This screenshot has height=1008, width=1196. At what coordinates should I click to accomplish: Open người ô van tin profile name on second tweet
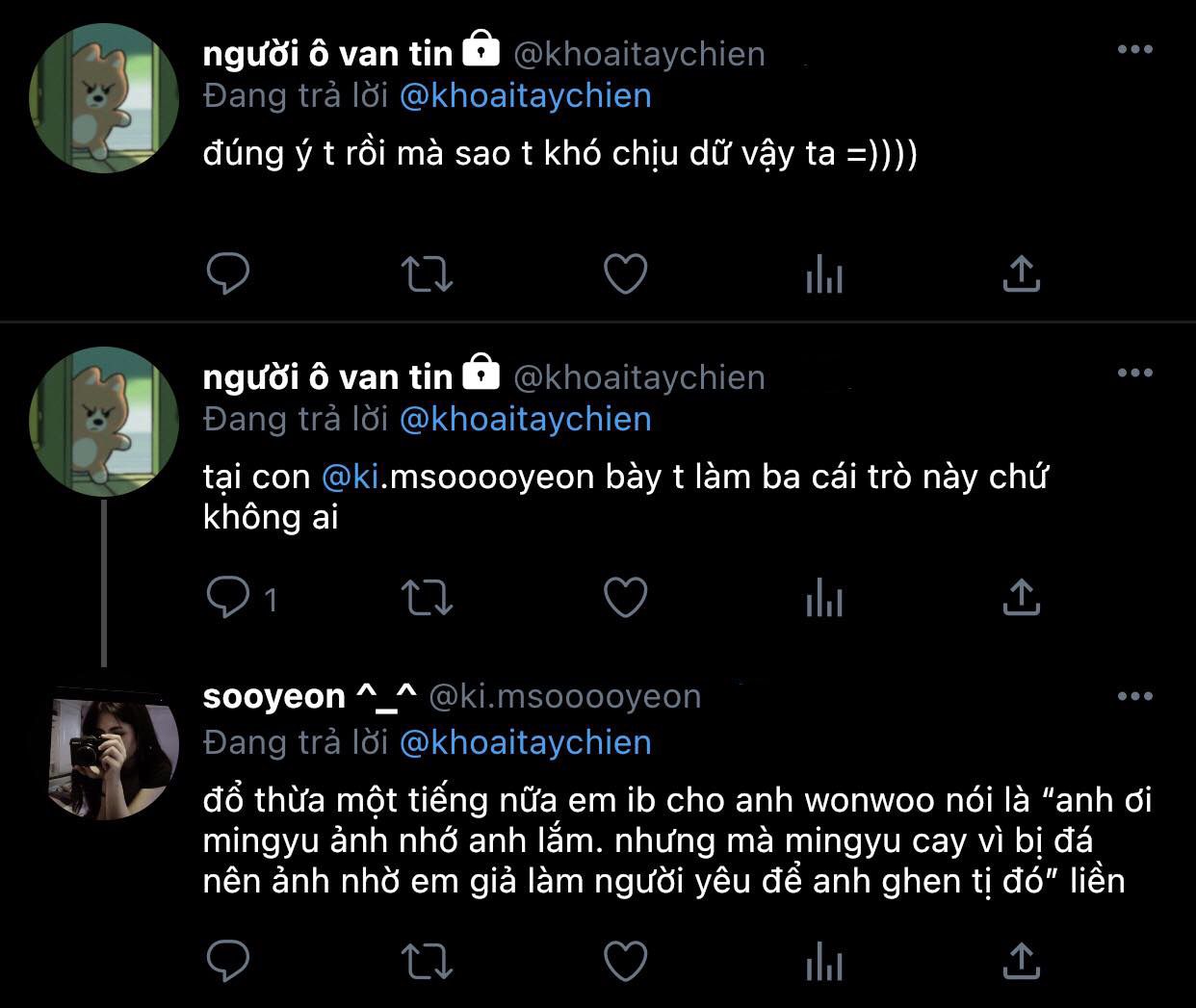coord(327,377)
